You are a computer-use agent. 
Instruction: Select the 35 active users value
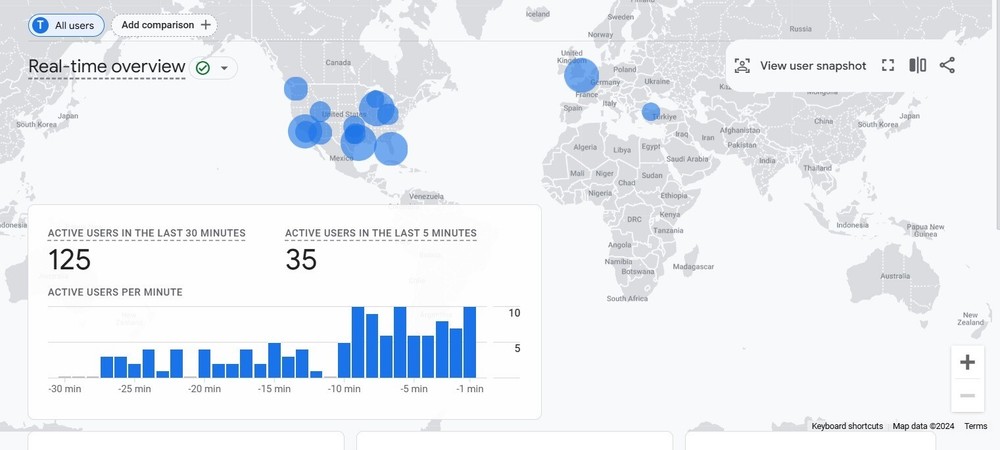(301, 260)
